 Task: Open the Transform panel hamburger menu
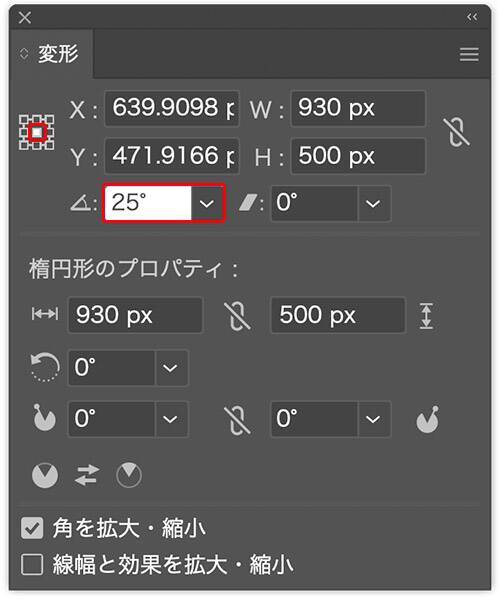click(469, 54)
